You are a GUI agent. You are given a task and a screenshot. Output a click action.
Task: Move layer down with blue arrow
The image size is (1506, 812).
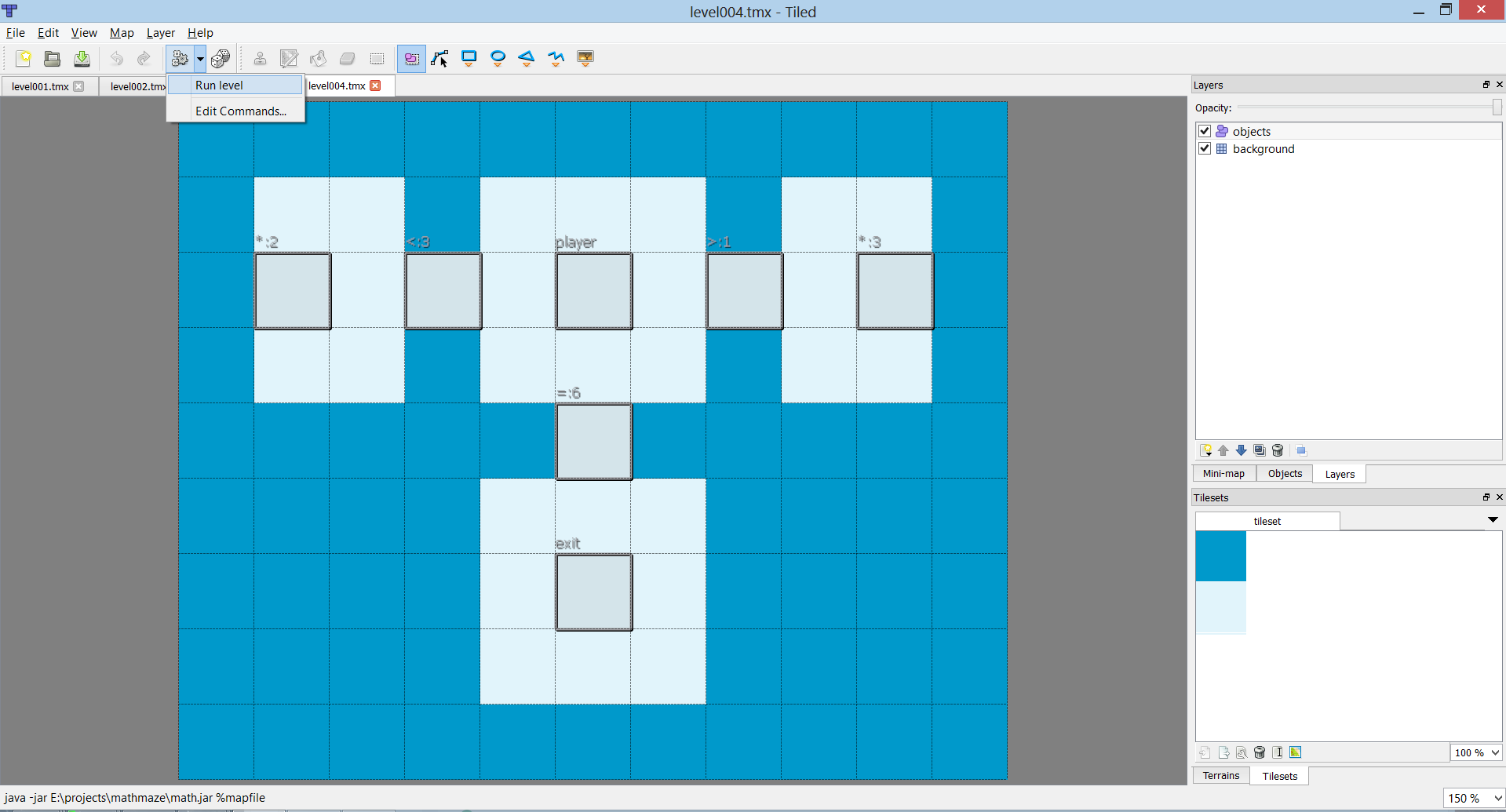click(x=1242, y=450)
